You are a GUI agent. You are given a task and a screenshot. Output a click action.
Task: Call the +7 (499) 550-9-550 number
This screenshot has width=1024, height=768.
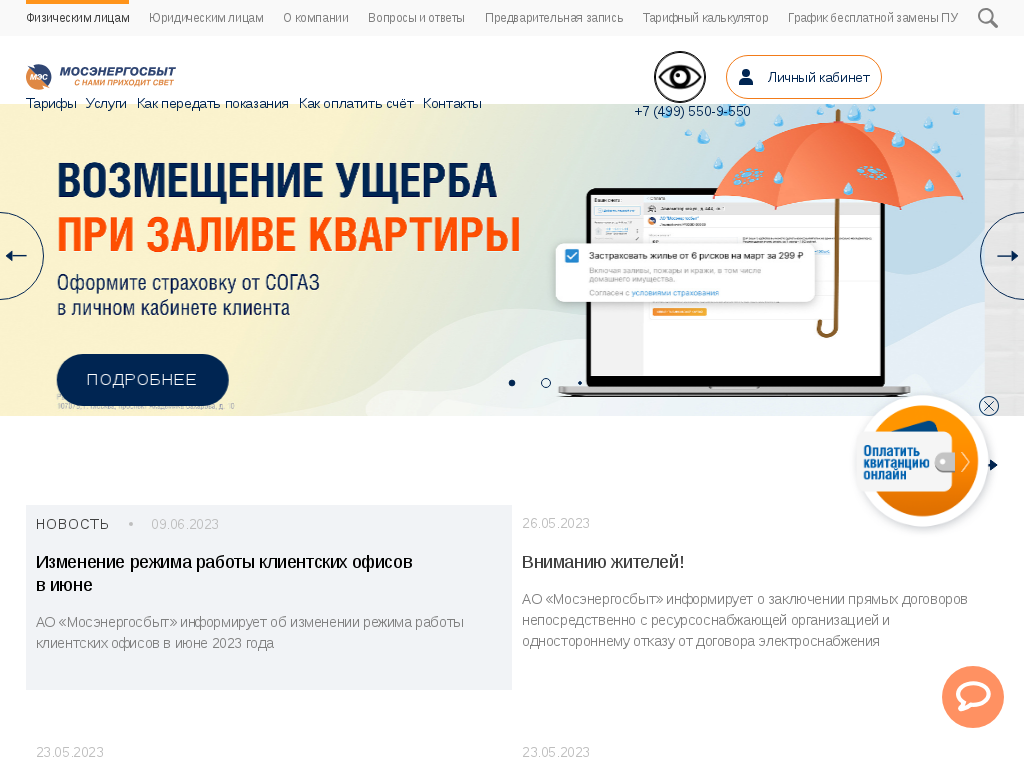click(x=692, y=111)
